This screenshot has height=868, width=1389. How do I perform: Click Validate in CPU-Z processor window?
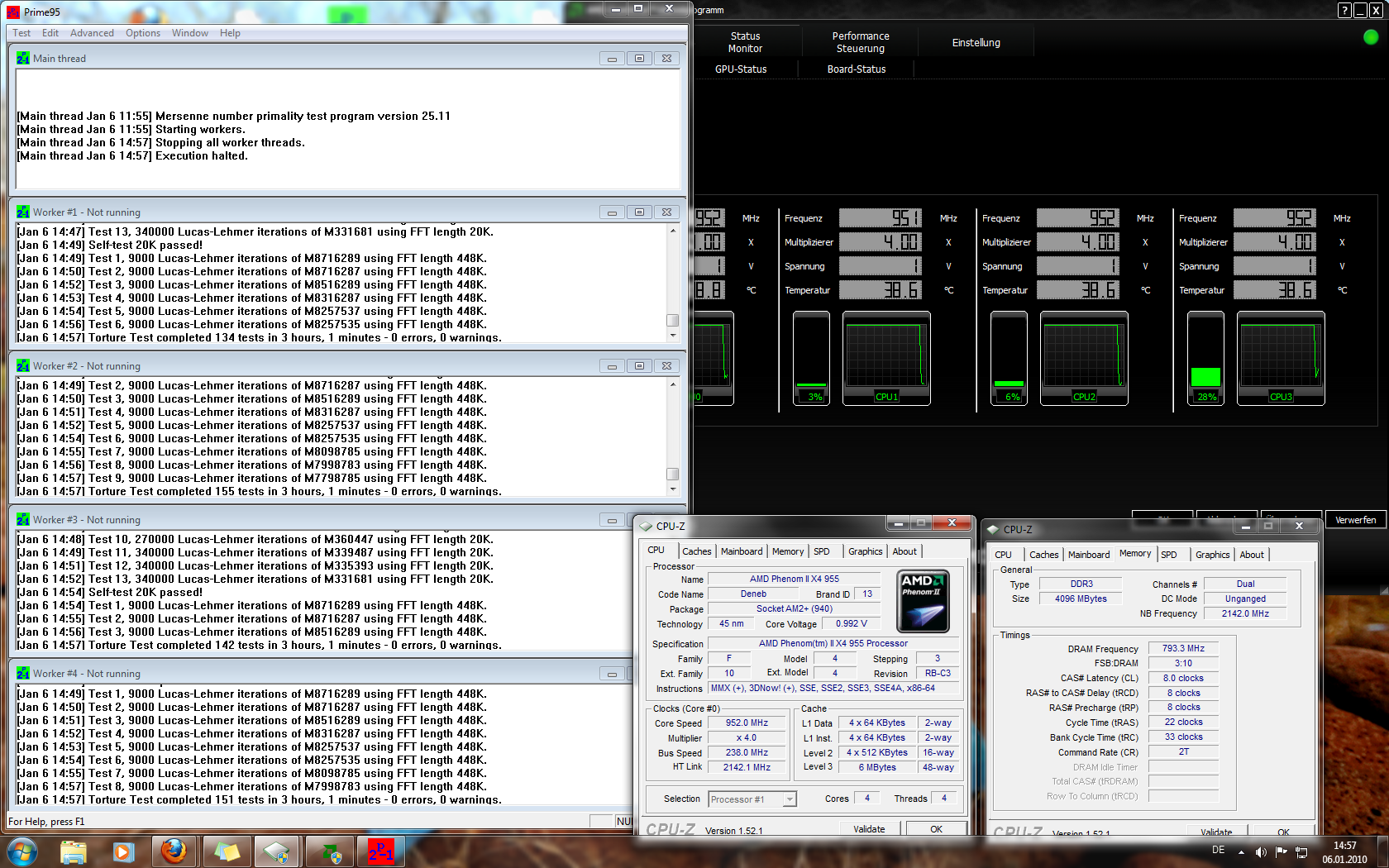click(869, 829)
